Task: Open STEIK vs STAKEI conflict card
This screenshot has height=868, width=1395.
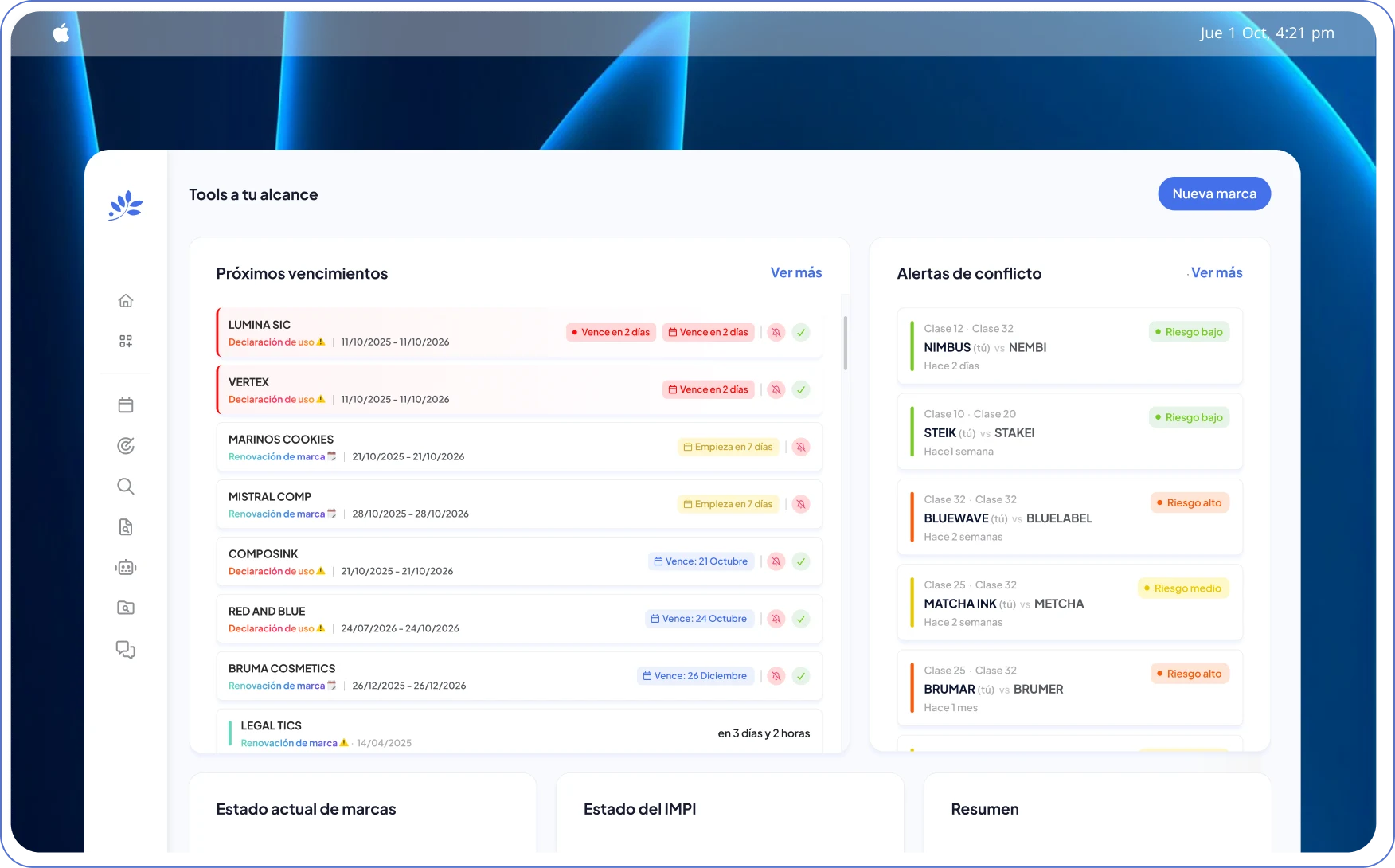Action: point(1069,432)
